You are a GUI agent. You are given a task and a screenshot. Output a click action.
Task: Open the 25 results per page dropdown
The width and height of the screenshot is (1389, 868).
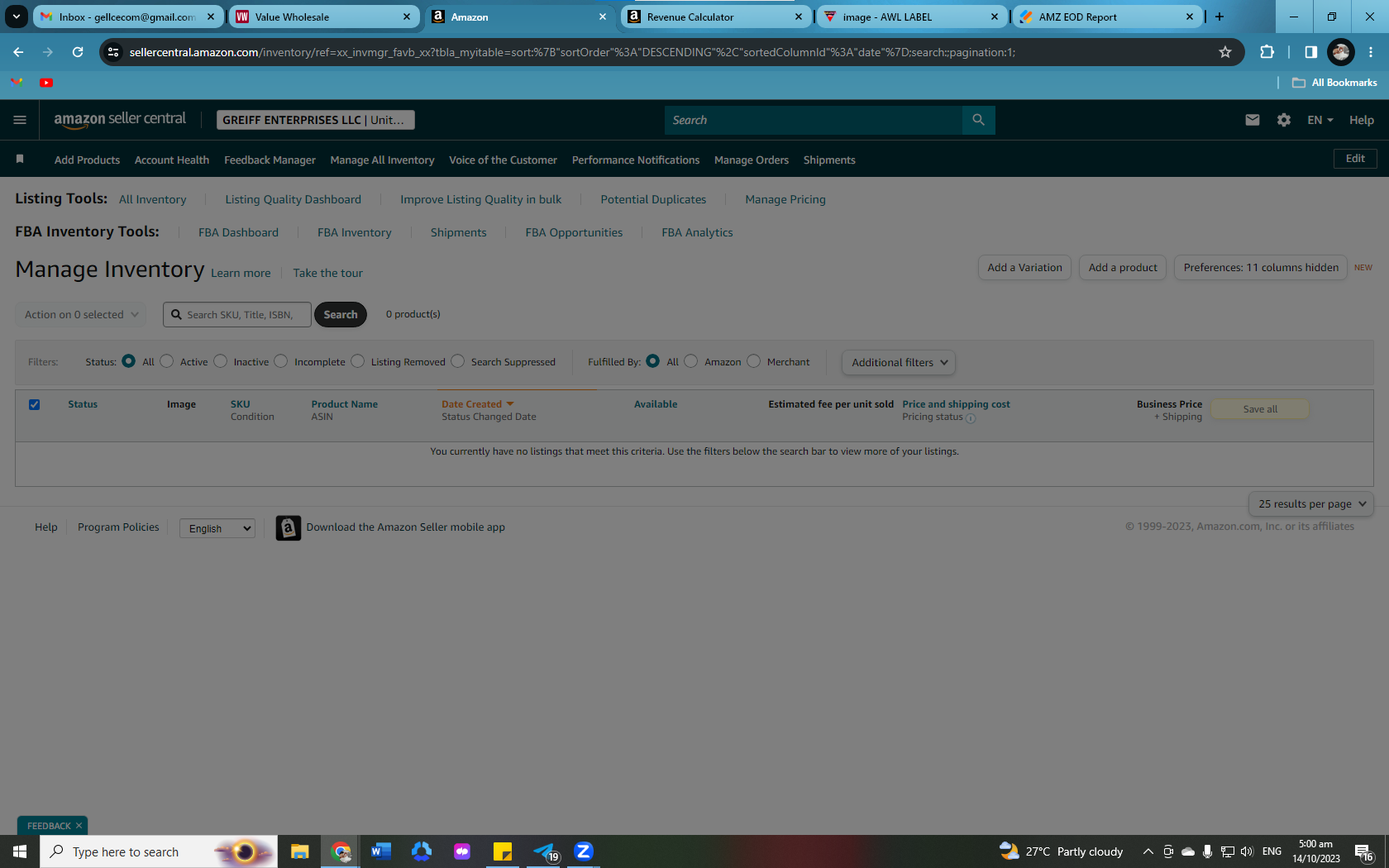(1311, 503)
